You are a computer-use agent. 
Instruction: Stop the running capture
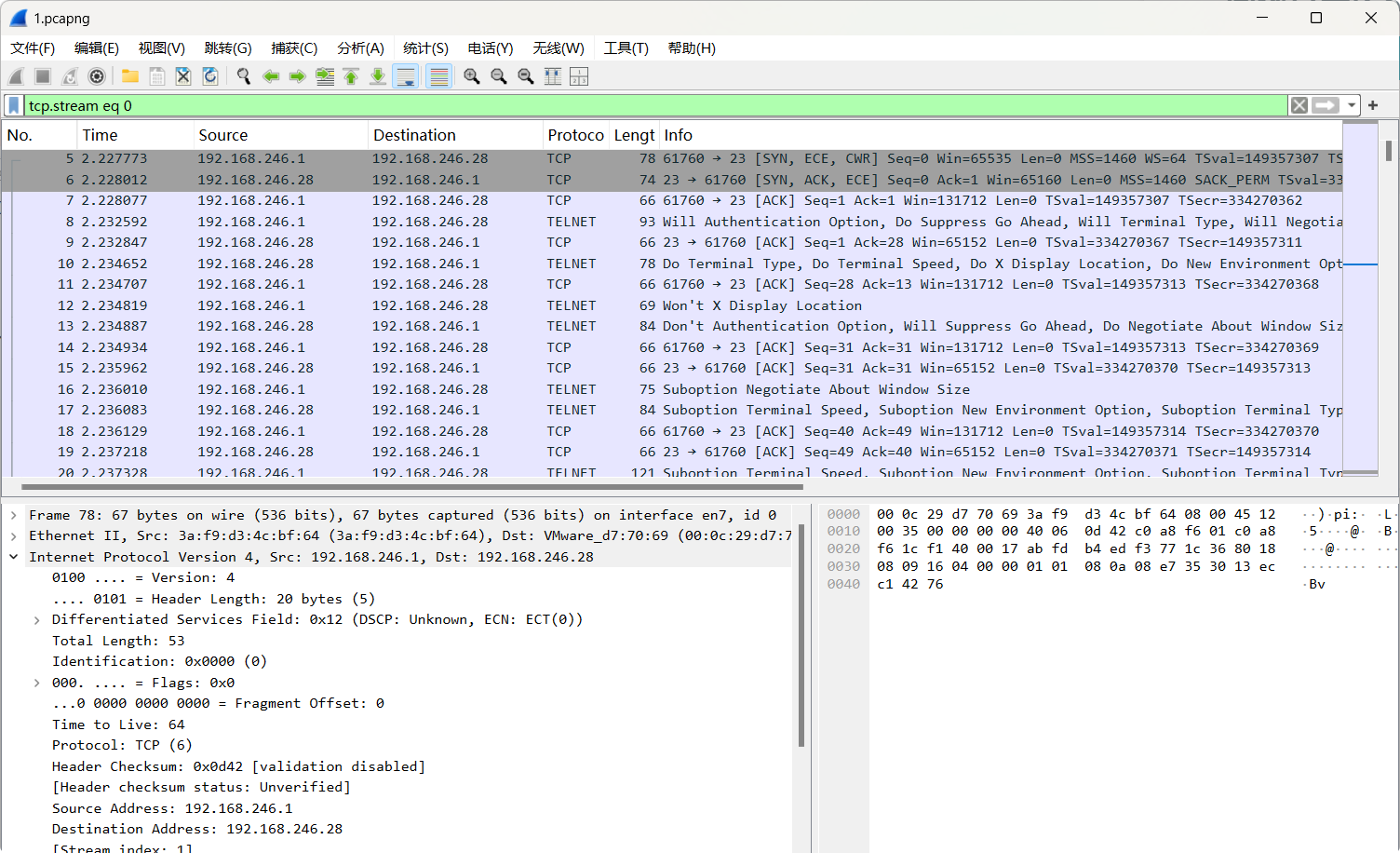point(43,76)
